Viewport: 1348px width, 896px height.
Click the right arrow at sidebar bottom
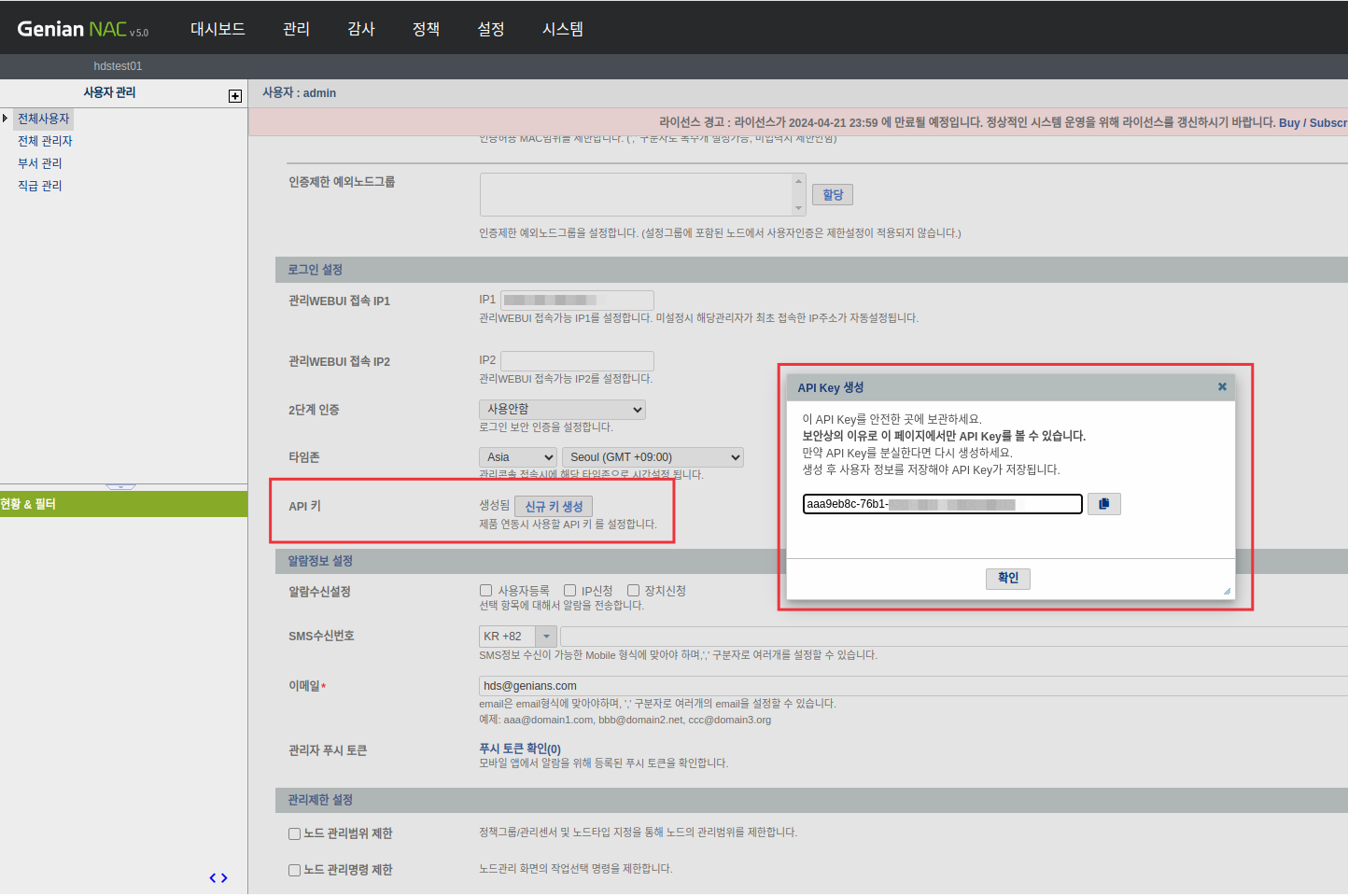[x=224, y=877]
